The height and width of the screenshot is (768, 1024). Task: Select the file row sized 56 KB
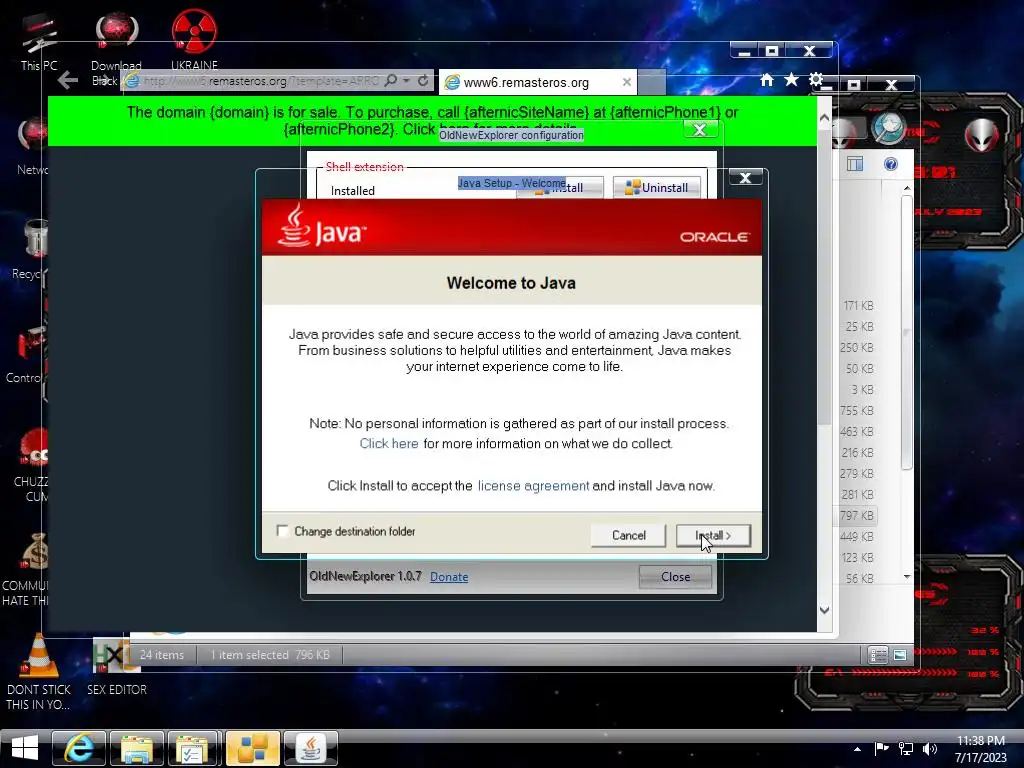[x=857, y=579]
